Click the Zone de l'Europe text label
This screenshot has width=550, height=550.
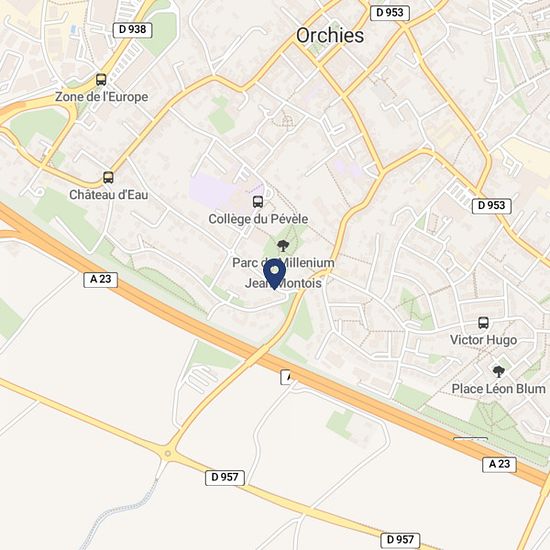point(102,97)
